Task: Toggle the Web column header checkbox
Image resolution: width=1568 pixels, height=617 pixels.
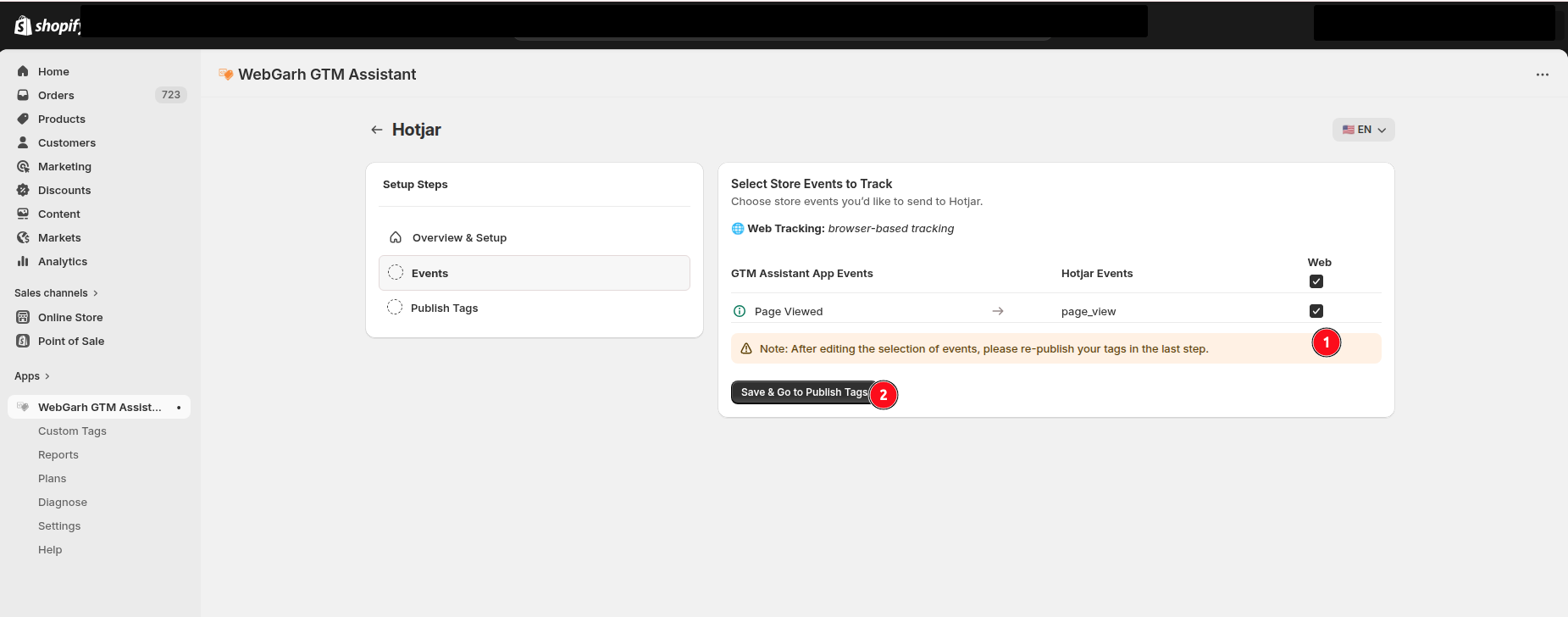Action: tap(1316, 281)
